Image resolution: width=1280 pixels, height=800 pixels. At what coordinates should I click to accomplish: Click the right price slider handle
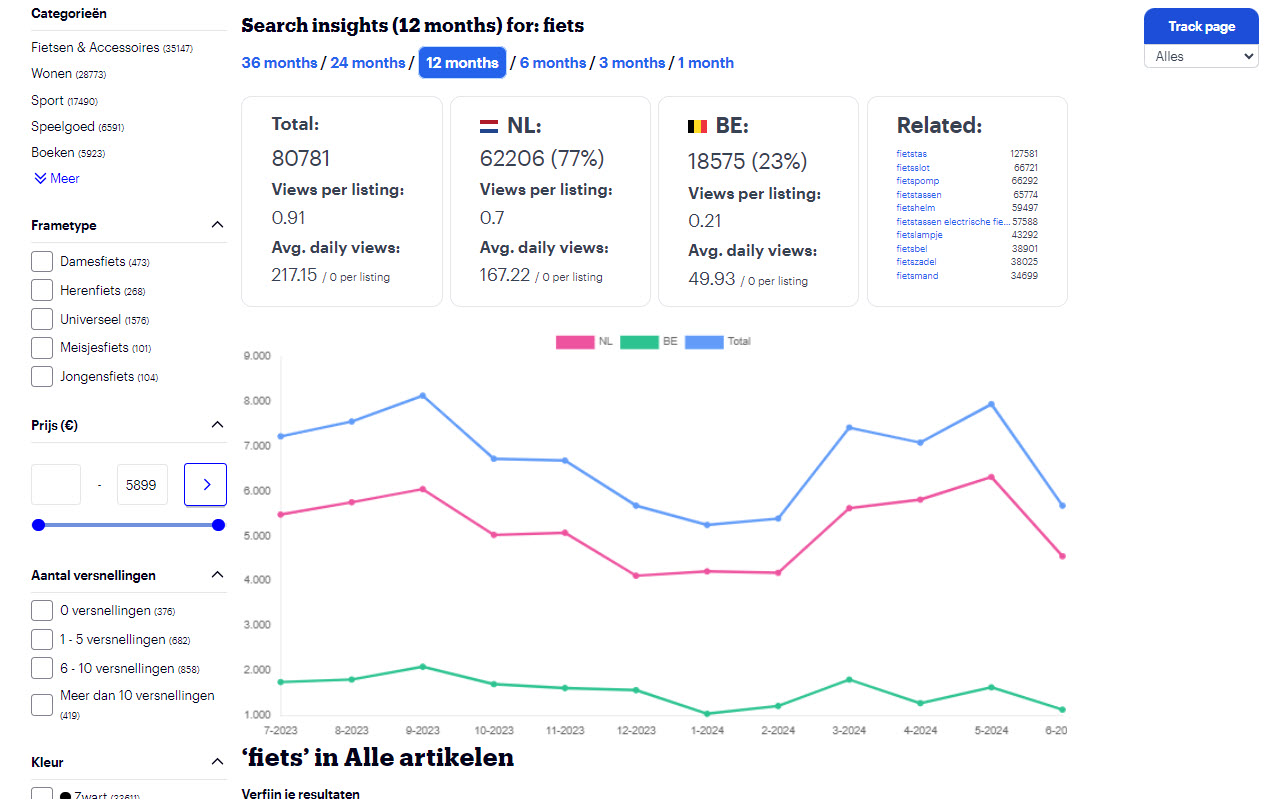click(218, 525)
